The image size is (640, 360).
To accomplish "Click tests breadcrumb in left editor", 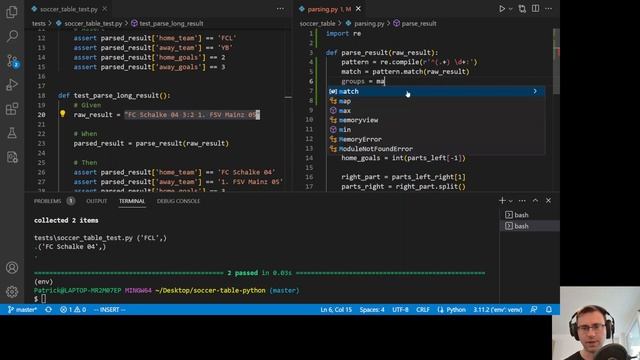I will click(39, 23).
